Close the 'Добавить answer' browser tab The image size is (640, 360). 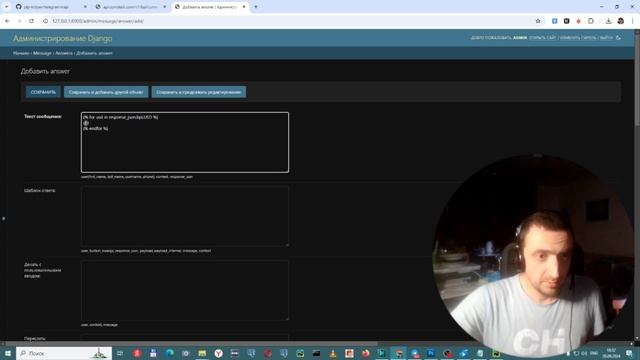click(244, 7)
